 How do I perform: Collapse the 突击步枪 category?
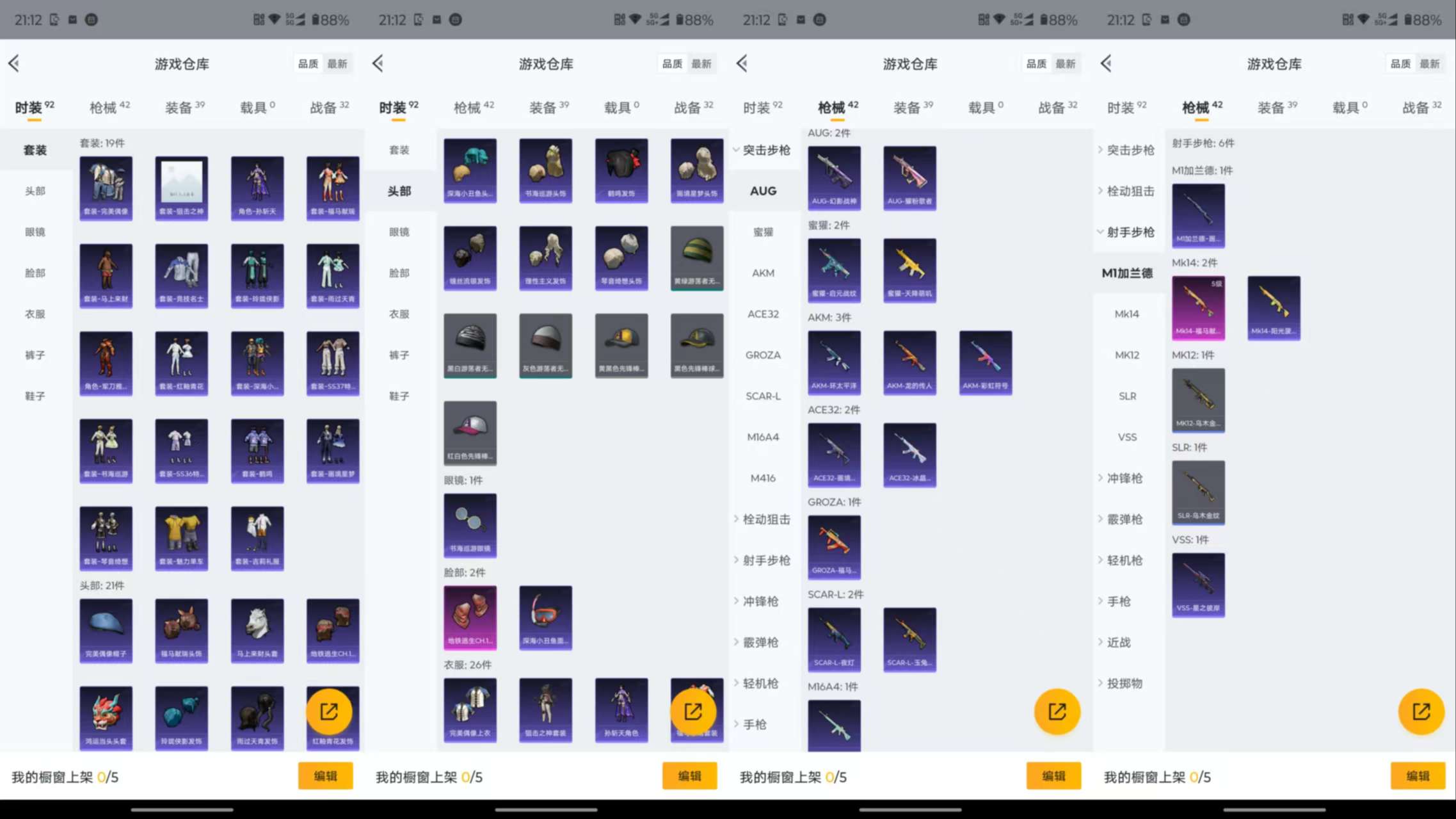point(765,150)
